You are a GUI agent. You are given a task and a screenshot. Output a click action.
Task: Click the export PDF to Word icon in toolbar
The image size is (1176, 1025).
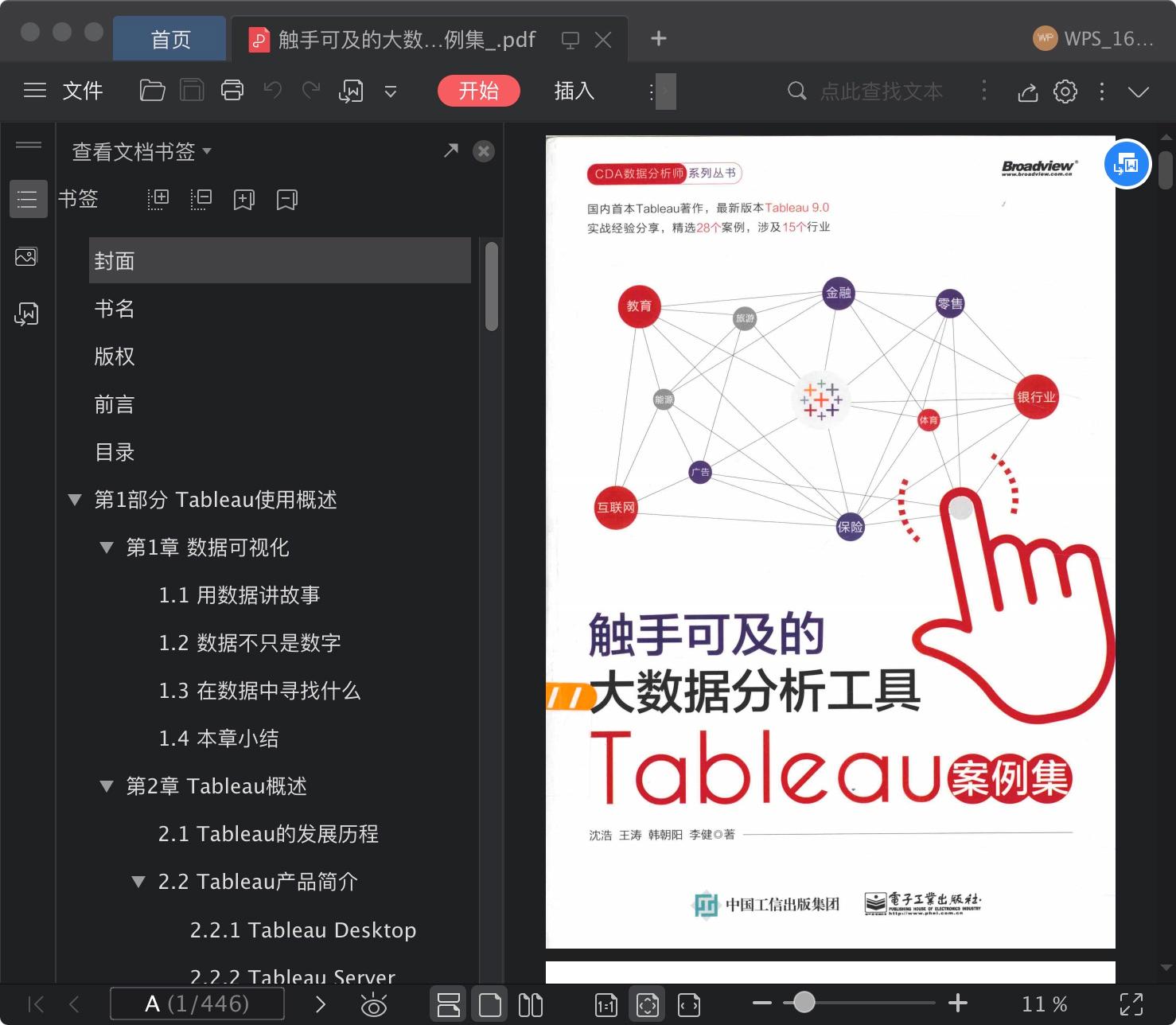[351, 92]
